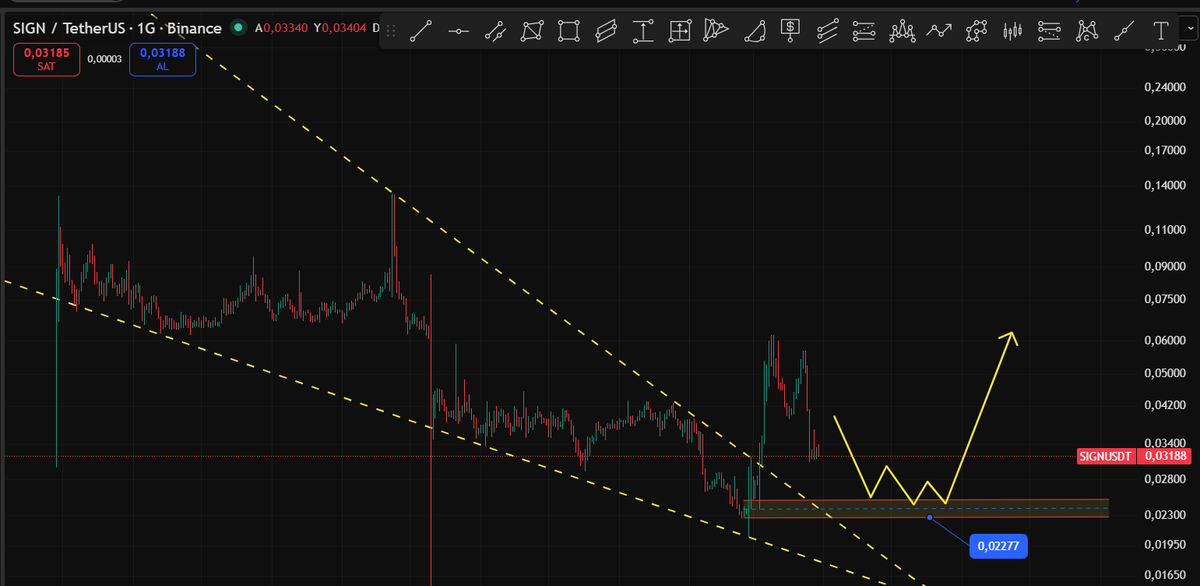
Task: Select the Trend Line drawing tool
Action: [421, 31]
